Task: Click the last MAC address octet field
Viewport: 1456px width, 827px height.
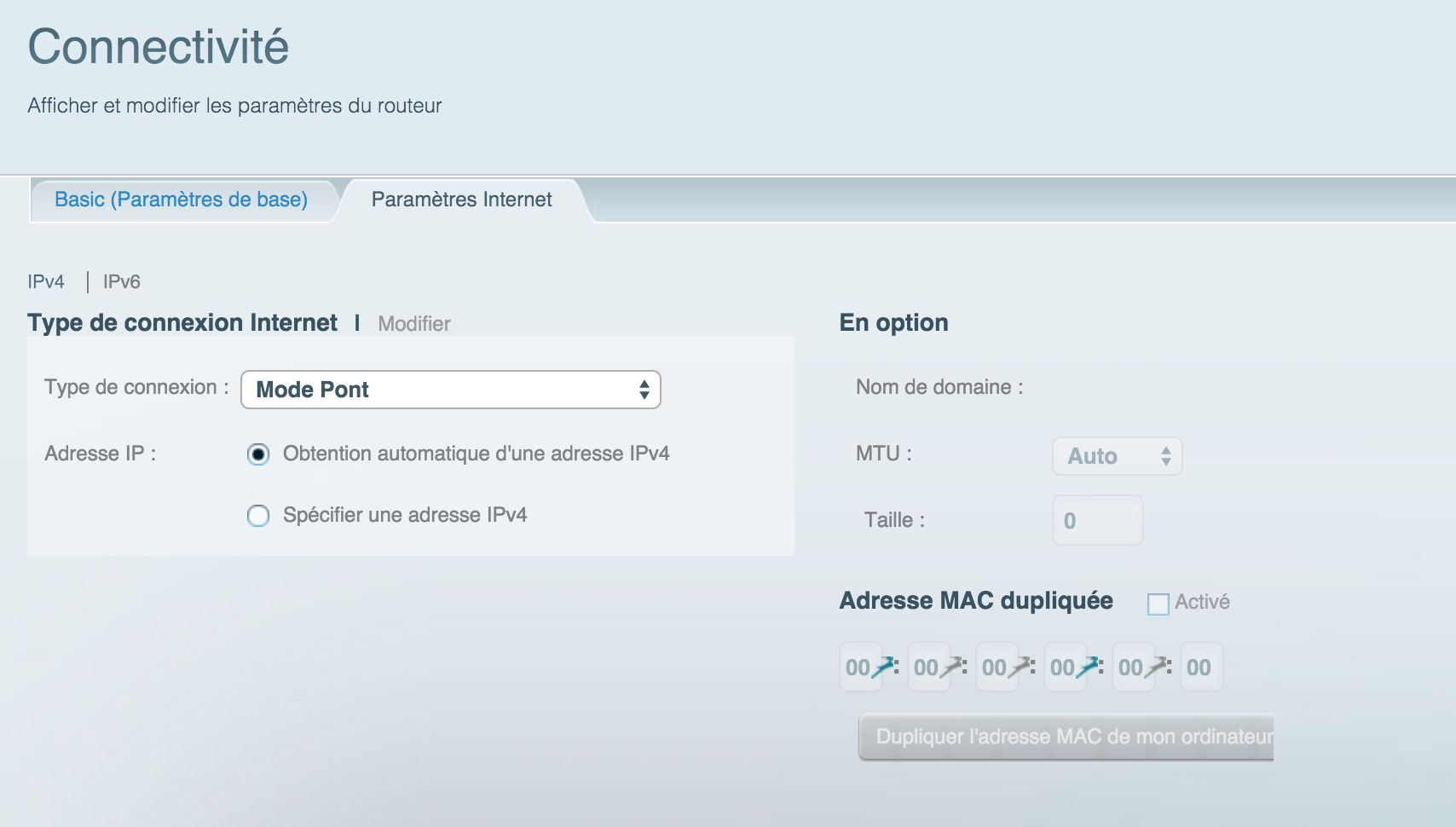Action: click(x=1202, y=667)
